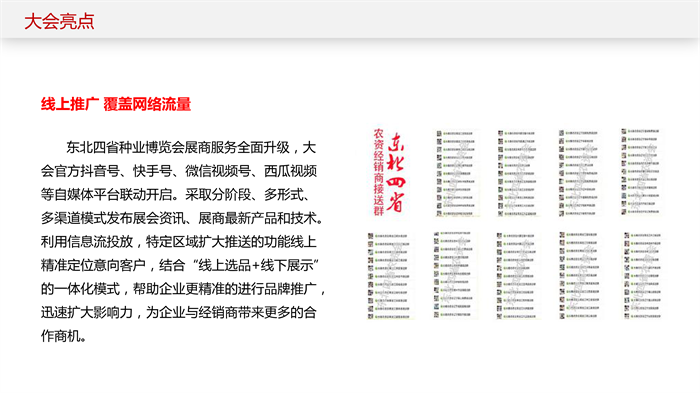The width and height of the screenshot is (700, 393).
Task: Click the vertical red text 农资经销商接送群
Action: (x=379, y=172)
